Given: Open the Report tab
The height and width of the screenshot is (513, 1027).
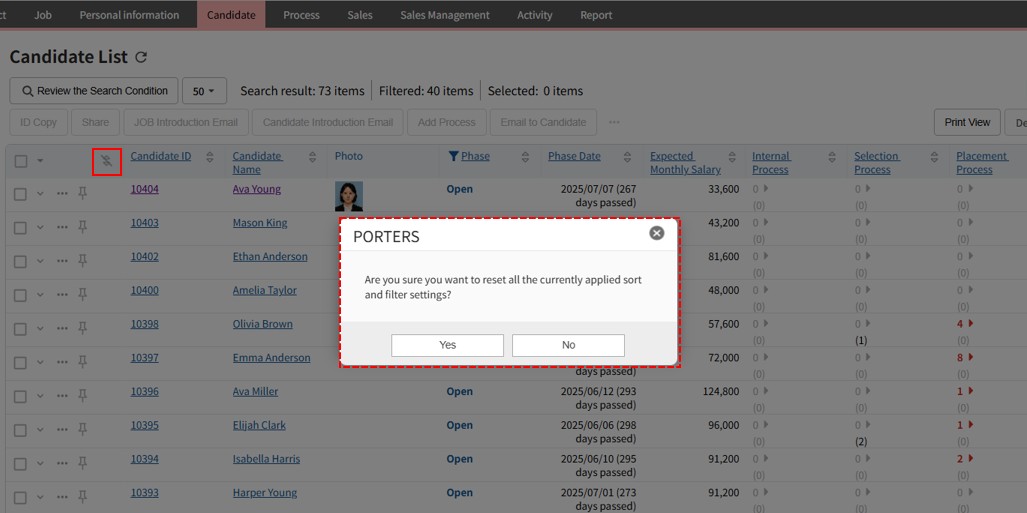Looking at the screenshot, I should tap(596, 15).
